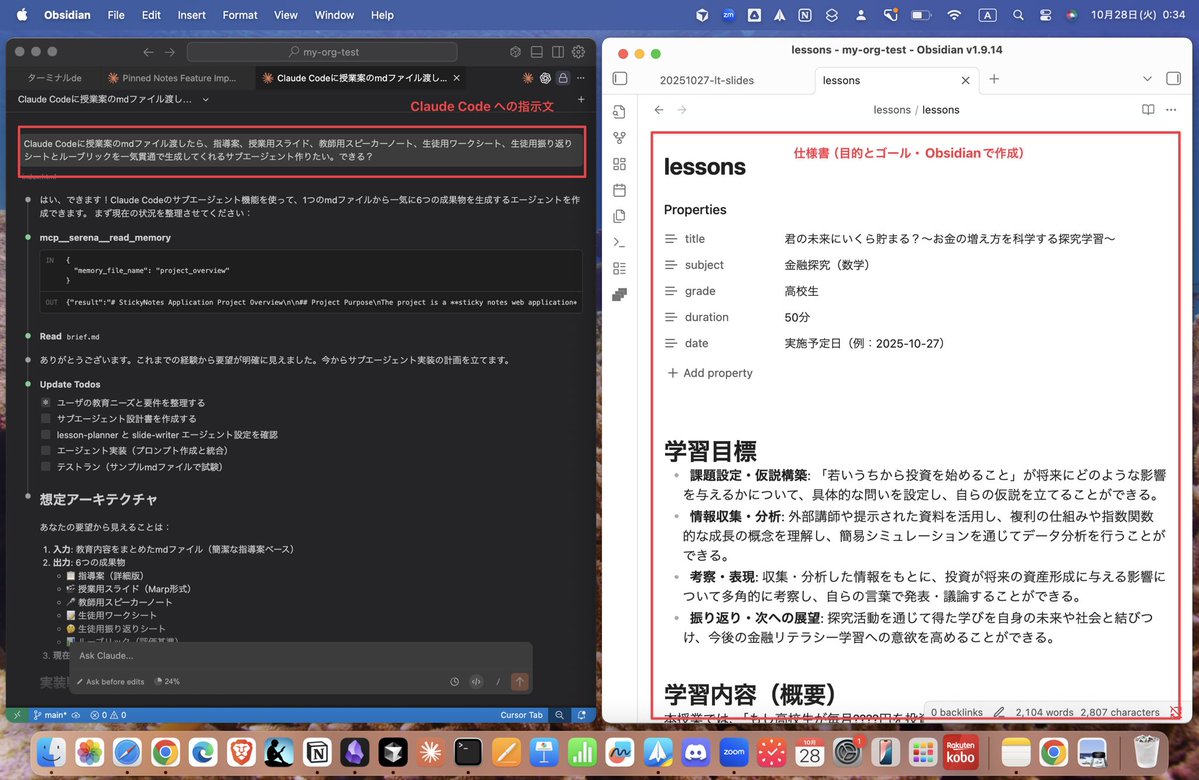This screenshot has width=1199, height=780.
Task: Open quick switcher icon in Obsidian ribbon
Action: 619,112
